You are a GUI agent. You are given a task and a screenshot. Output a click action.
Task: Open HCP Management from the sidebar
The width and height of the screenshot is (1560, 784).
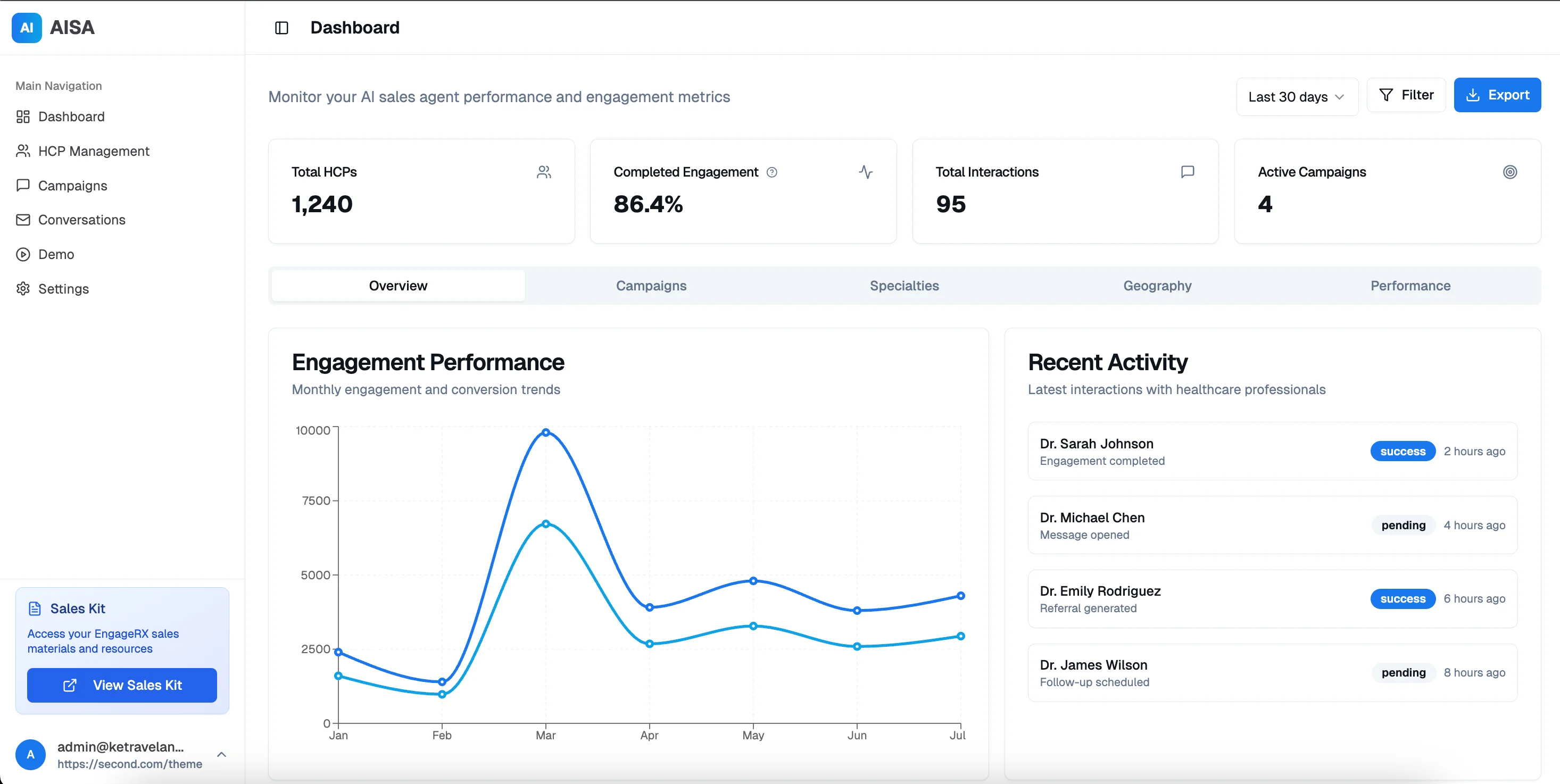[x=94, y=151]
